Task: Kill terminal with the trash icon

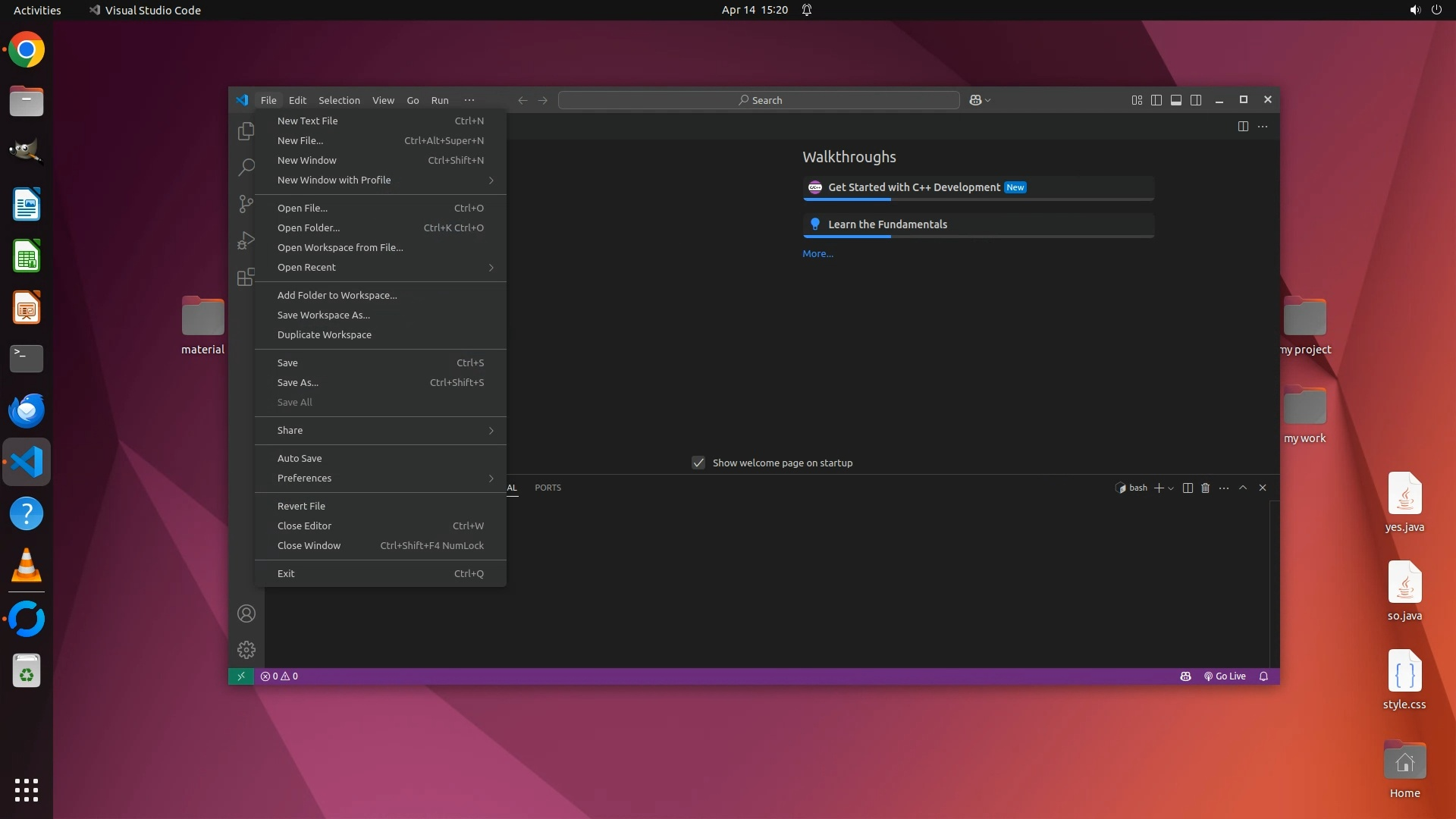Action: pyautogui.click(x=1205, y=488)
